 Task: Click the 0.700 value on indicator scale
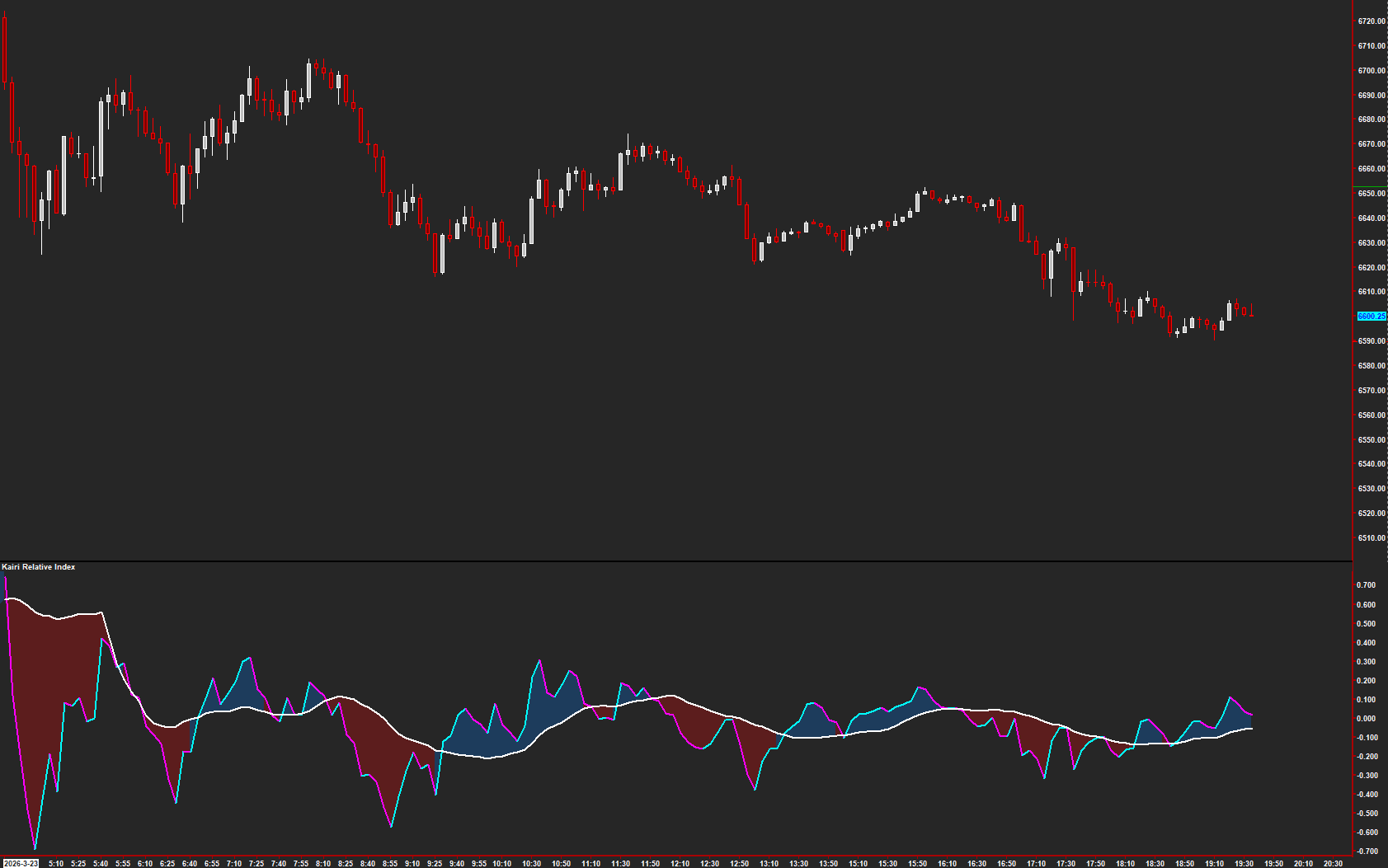pos(1366,585)
